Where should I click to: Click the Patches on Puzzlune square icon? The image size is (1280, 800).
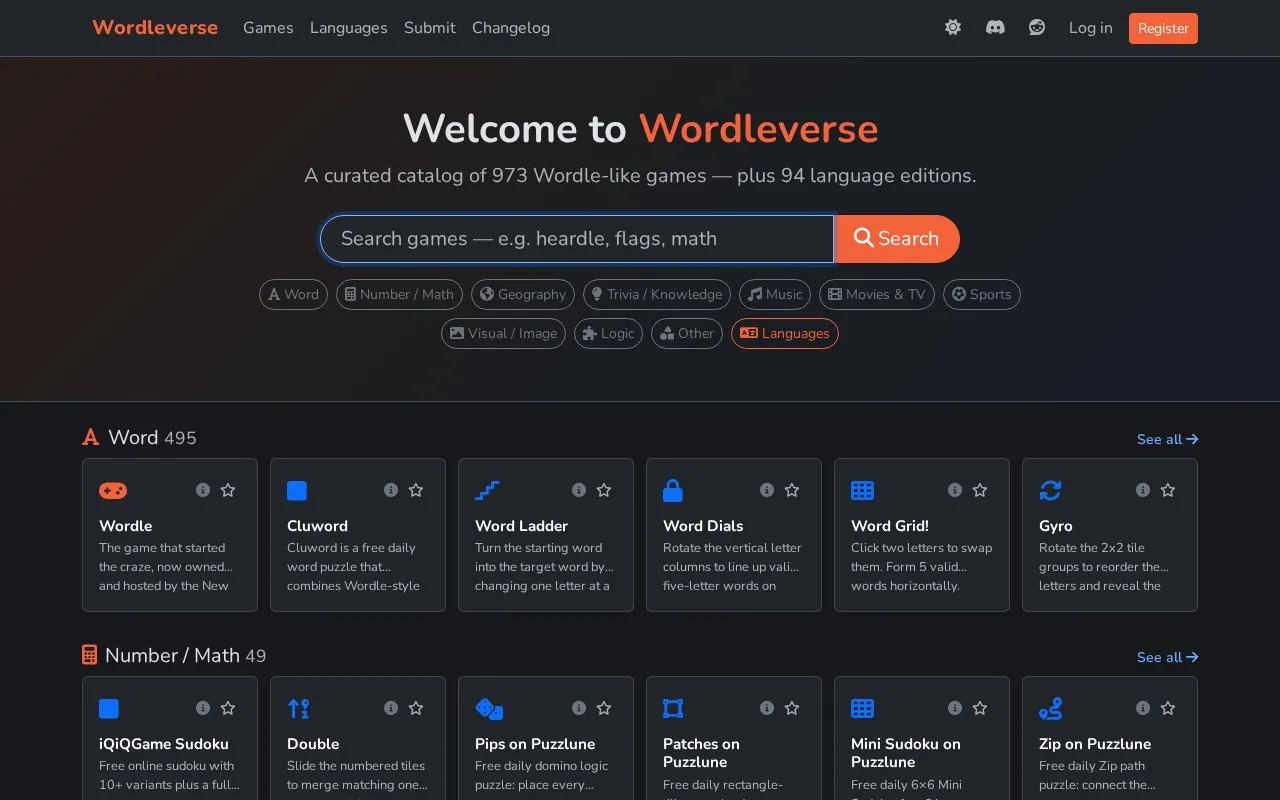[x=673, y=708]
